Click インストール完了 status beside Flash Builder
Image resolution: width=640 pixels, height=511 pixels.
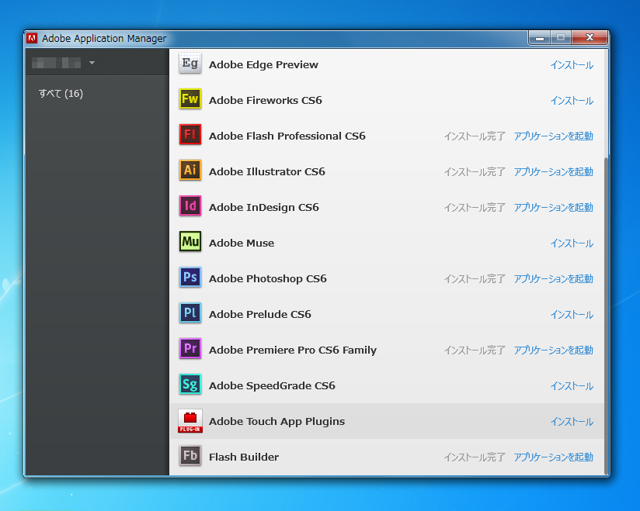[475, 457]
